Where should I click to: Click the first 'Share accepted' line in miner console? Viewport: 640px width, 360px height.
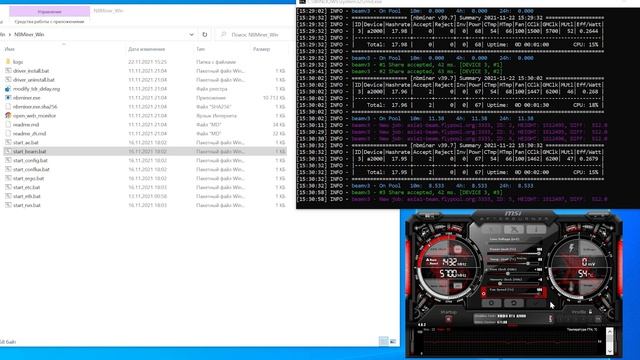427,65
